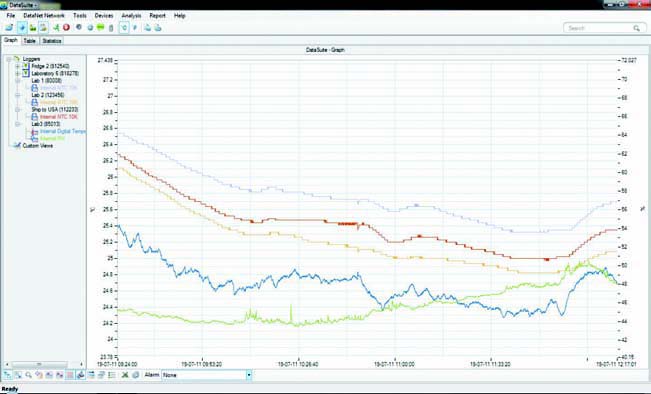
Task: Toggle the Laboratory 6 logger checkbox
Action: point(26,73)
